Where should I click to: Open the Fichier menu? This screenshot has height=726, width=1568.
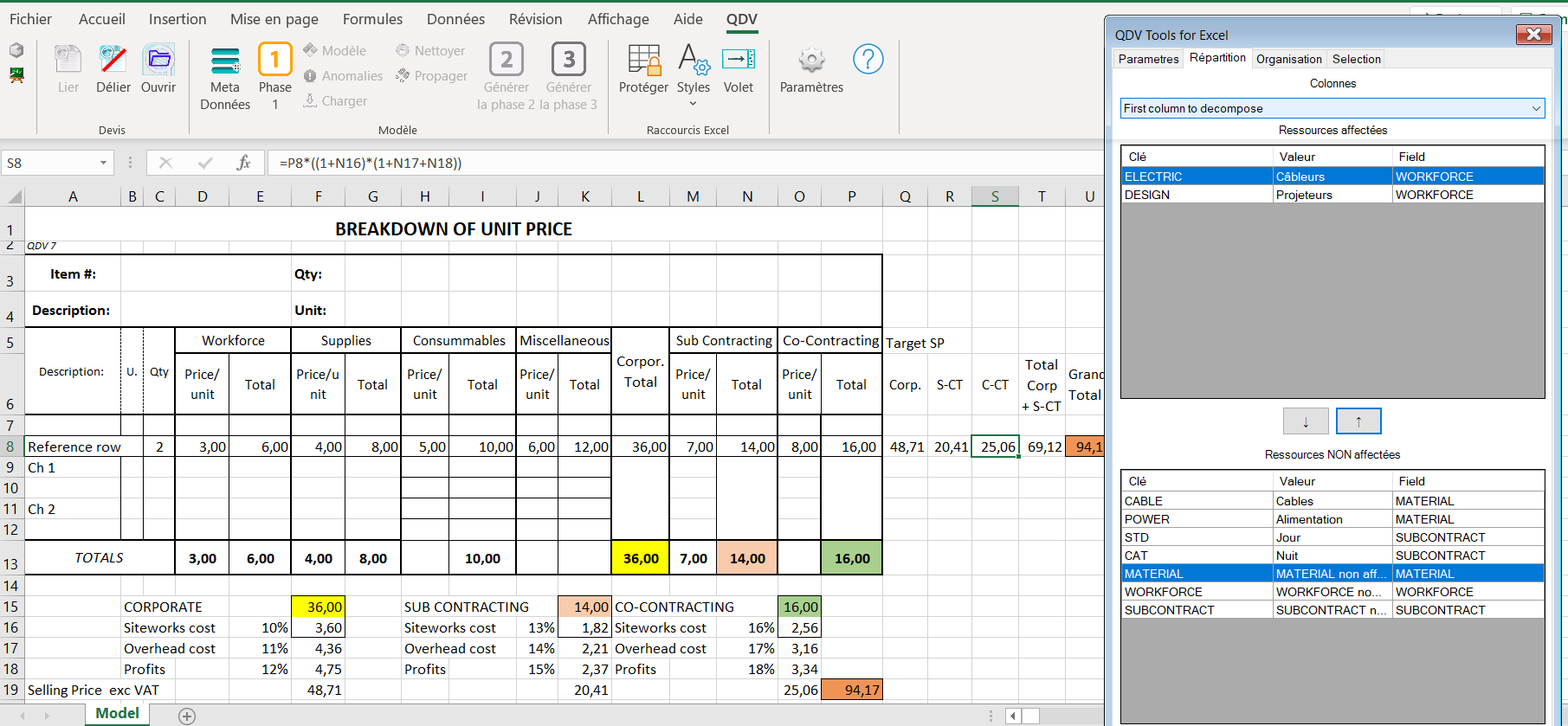[x=30, y=19]
